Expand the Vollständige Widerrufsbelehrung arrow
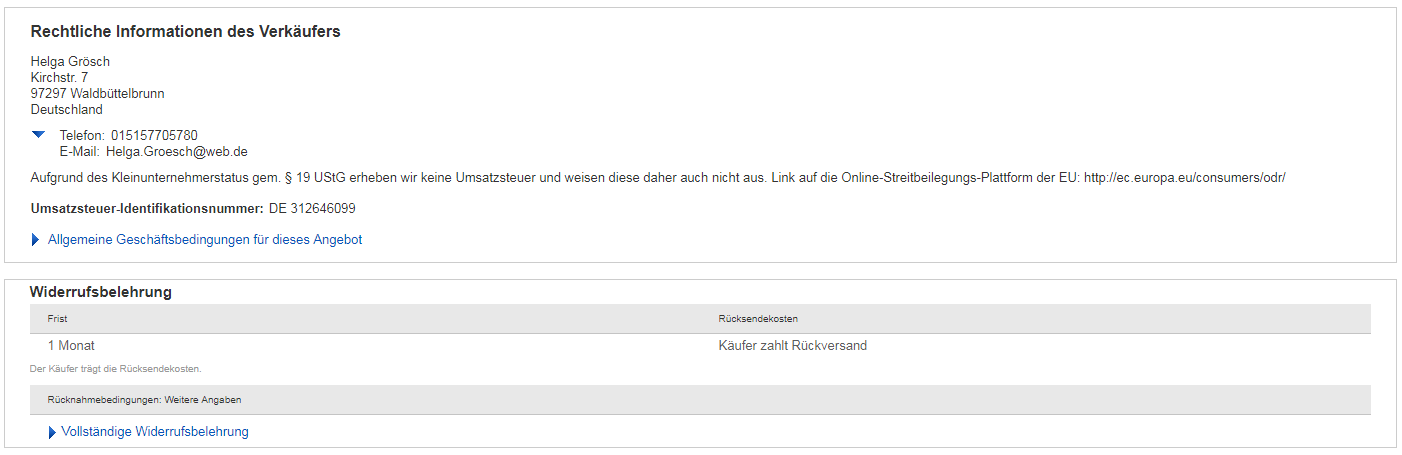 pos(52,432)
